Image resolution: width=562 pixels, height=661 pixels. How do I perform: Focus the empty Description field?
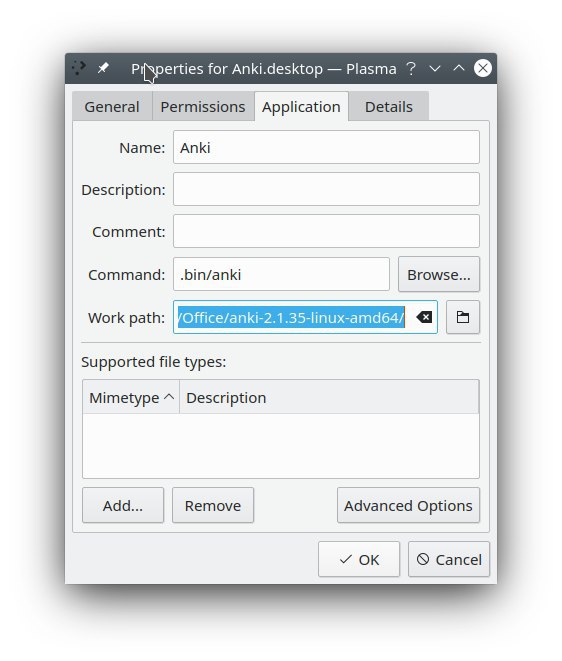[x=326, y=189]
